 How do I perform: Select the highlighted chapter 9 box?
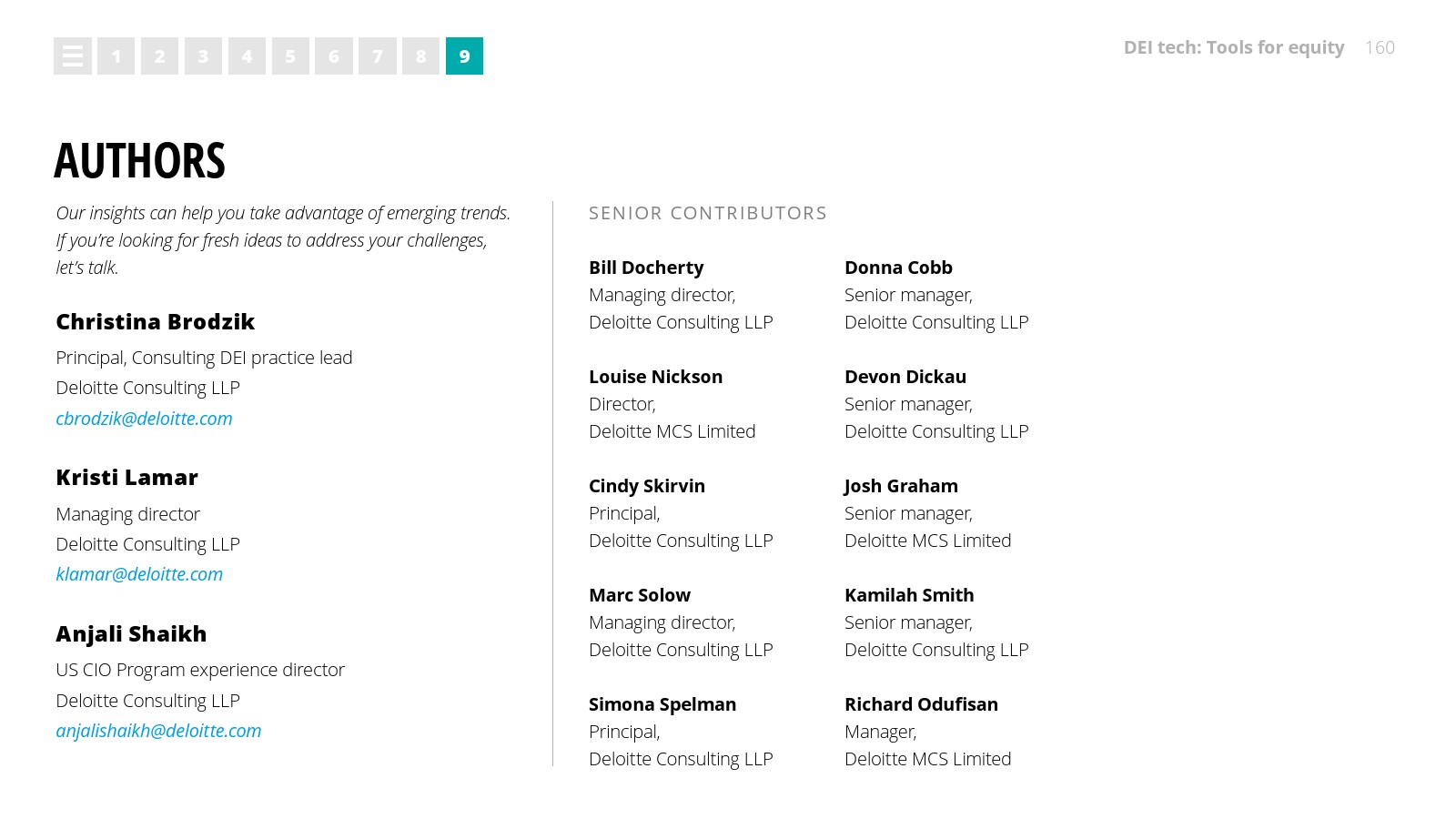click(x=464, y=56)
